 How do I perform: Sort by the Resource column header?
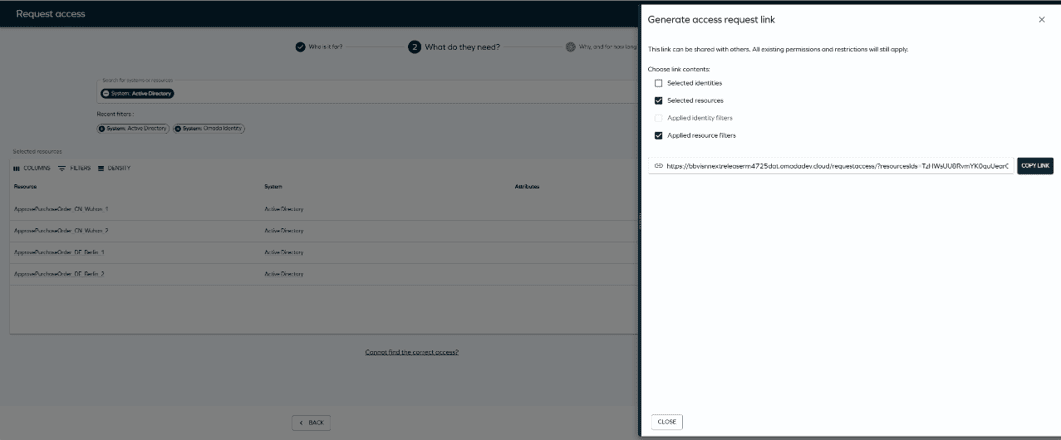[26, 186]
